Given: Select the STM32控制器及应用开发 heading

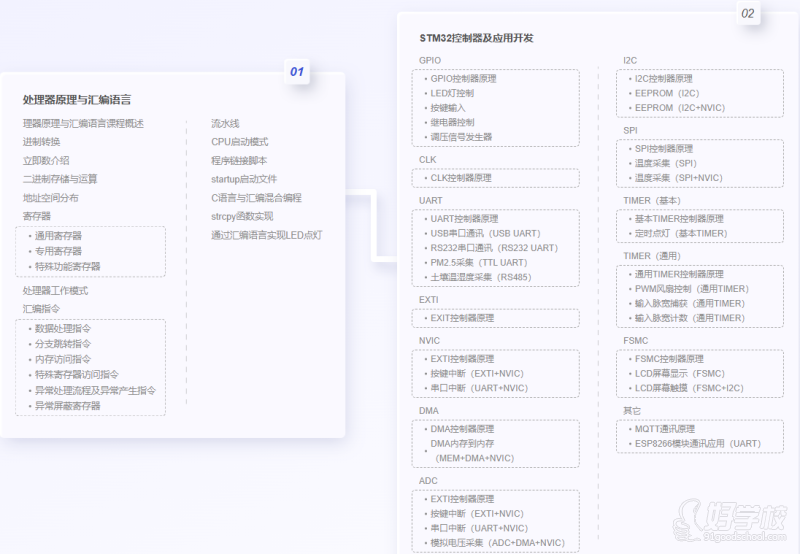Looking at the screenshot, I should click(476, 38).
